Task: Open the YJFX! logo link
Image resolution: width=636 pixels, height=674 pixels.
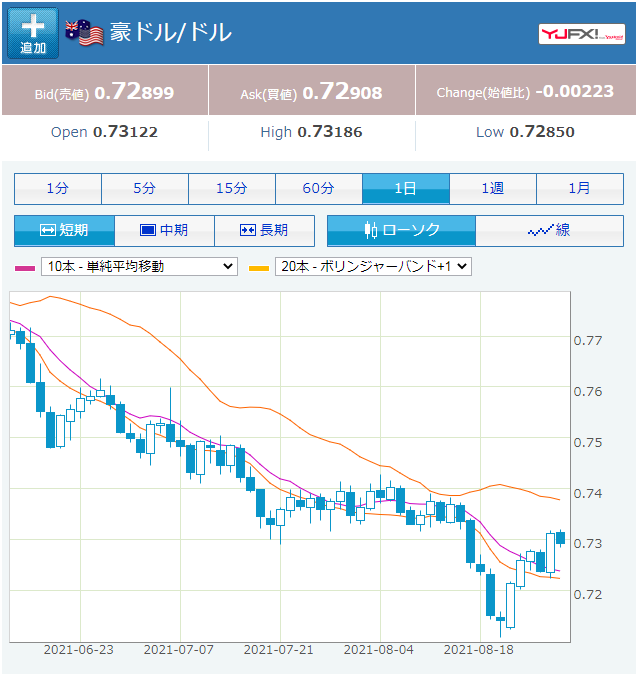Action: [581, 34]
